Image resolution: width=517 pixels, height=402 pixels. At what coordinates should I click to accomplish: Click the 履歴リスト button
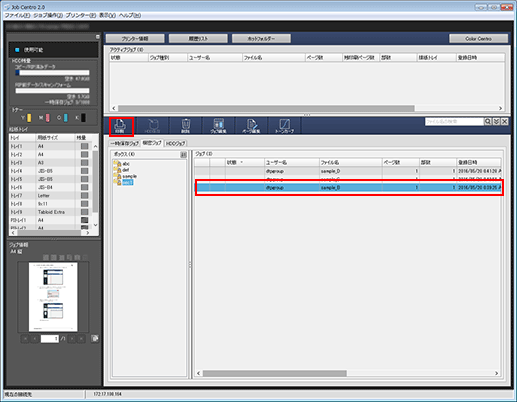[x=198, y=39]
